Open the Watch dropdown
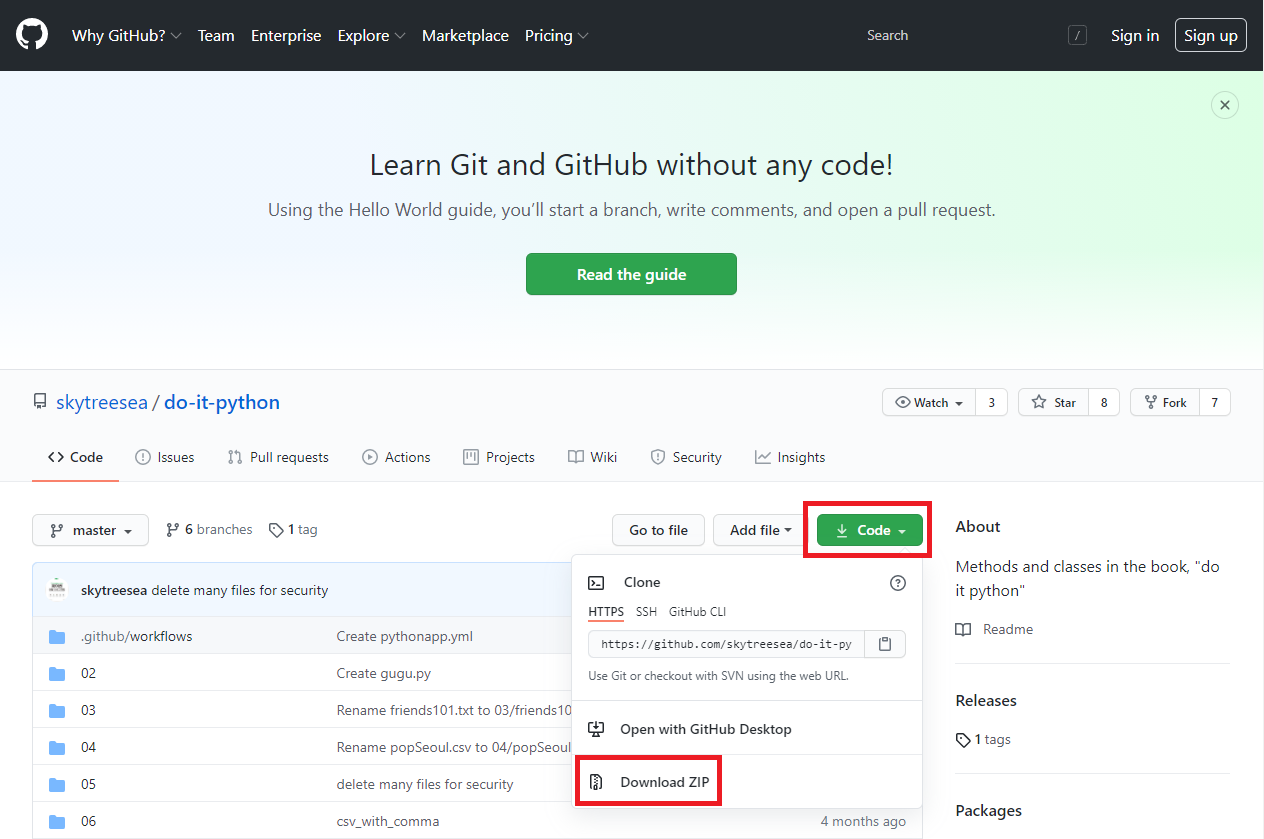Screen dimensions: 1264x839 tap(929, 402)
